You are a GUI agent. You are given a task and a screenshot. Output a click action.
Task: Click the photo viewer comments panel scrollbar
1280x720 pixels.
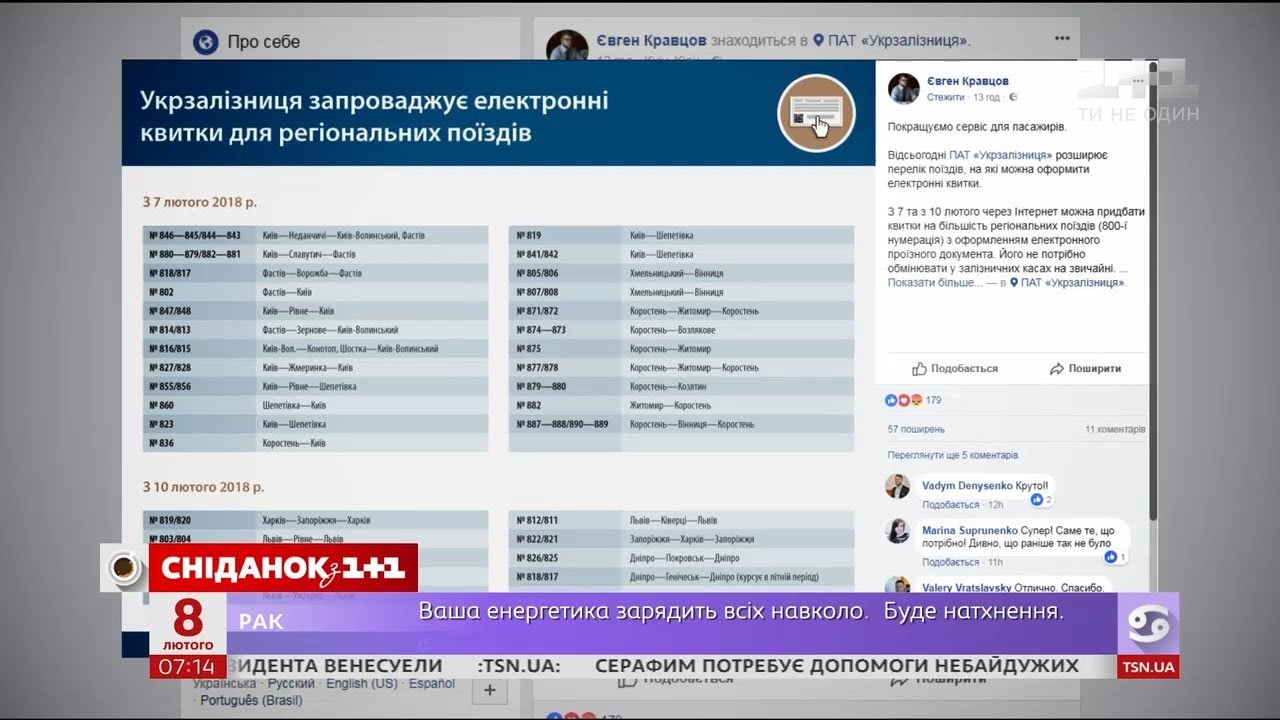point(1153,290)
